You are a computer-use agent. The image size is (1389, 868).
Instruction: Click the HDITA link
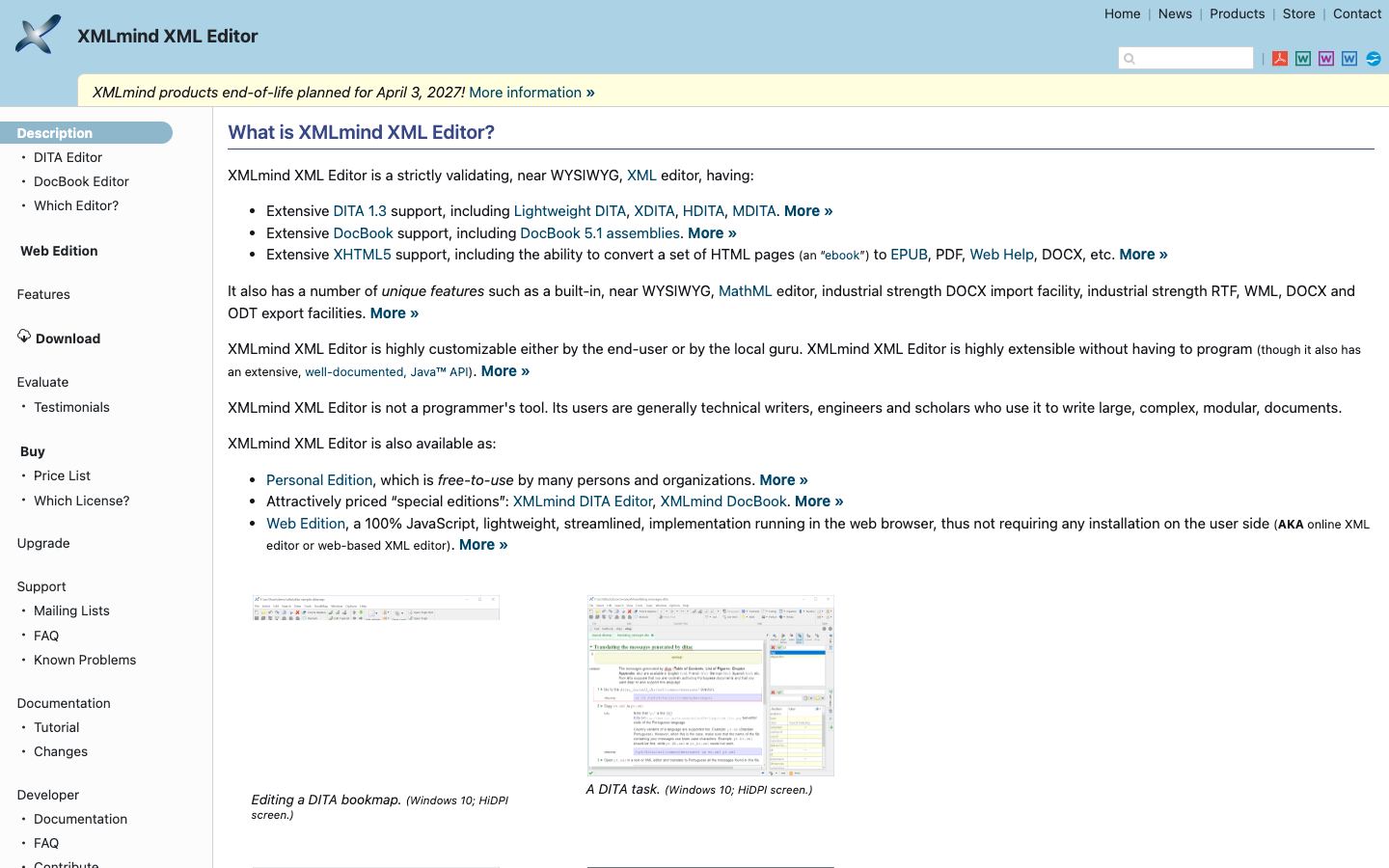(703, 211)
